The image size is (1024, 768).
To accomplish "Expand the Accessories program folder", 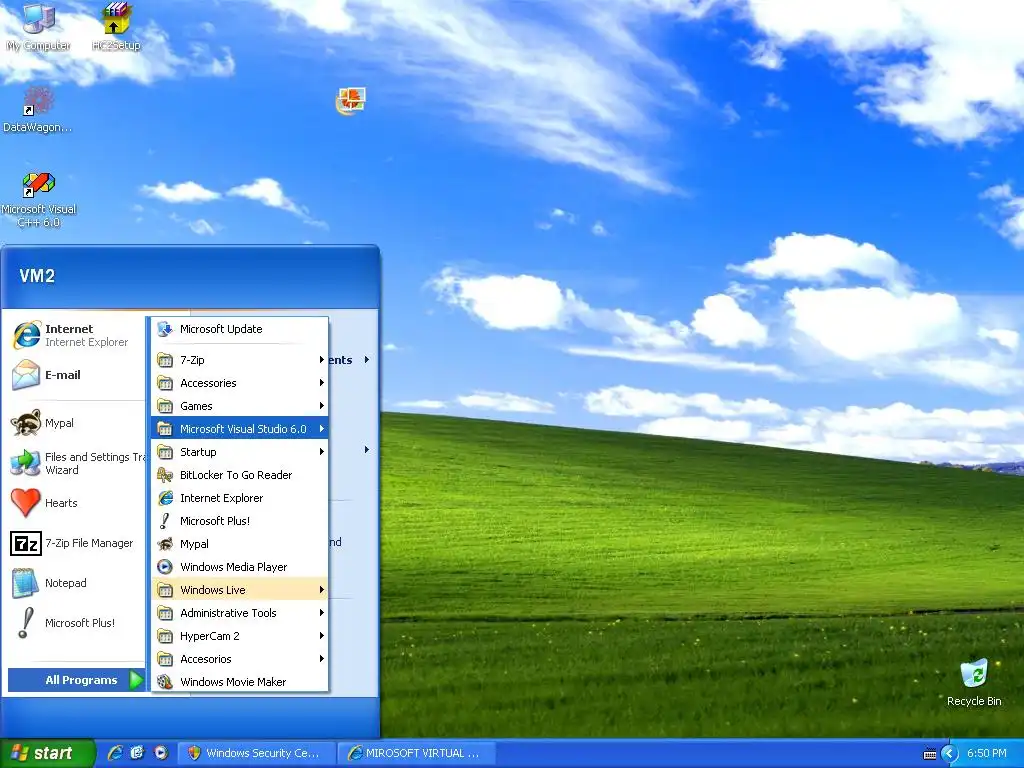I will click(240, 383).
